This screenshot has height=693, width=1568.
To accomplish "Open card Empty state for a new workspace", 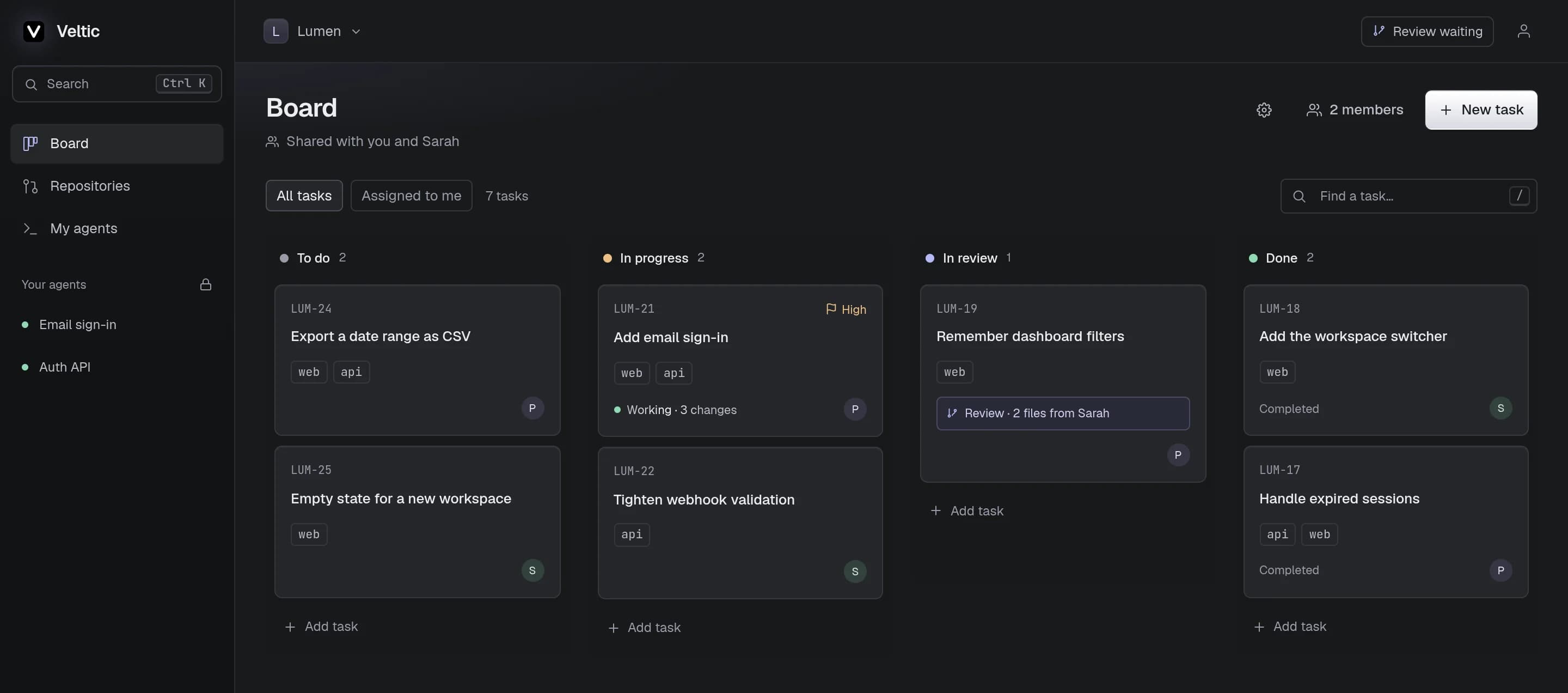I will coord(417,522).
